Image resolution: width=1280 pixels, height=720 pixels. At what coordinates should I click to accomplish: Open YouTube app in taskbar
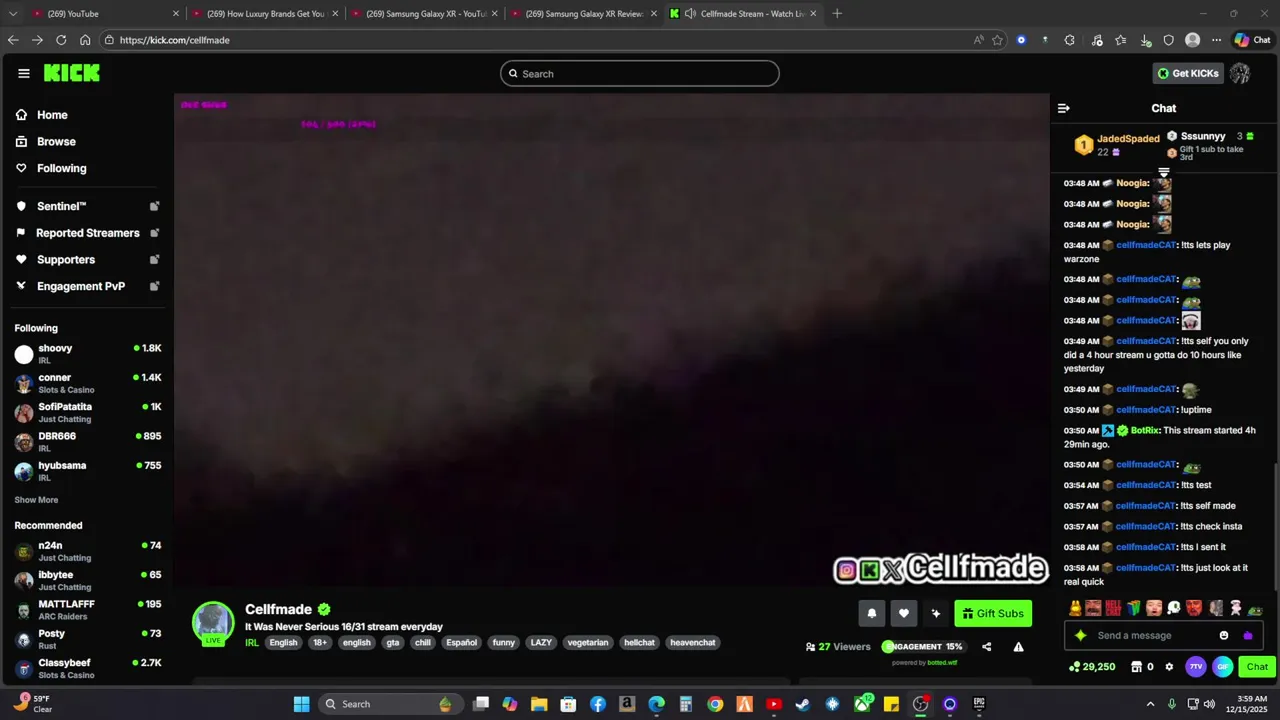[x=773, y=704]
